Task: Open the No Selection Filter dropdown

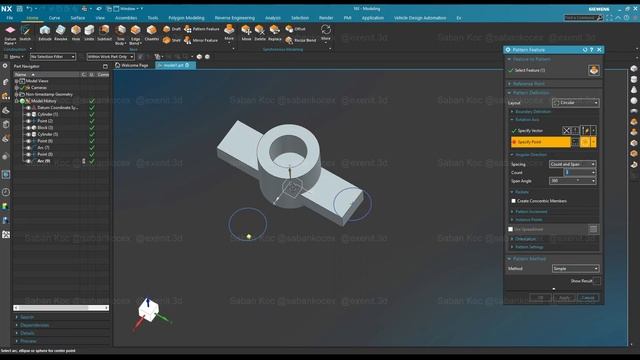Action: 53,57
